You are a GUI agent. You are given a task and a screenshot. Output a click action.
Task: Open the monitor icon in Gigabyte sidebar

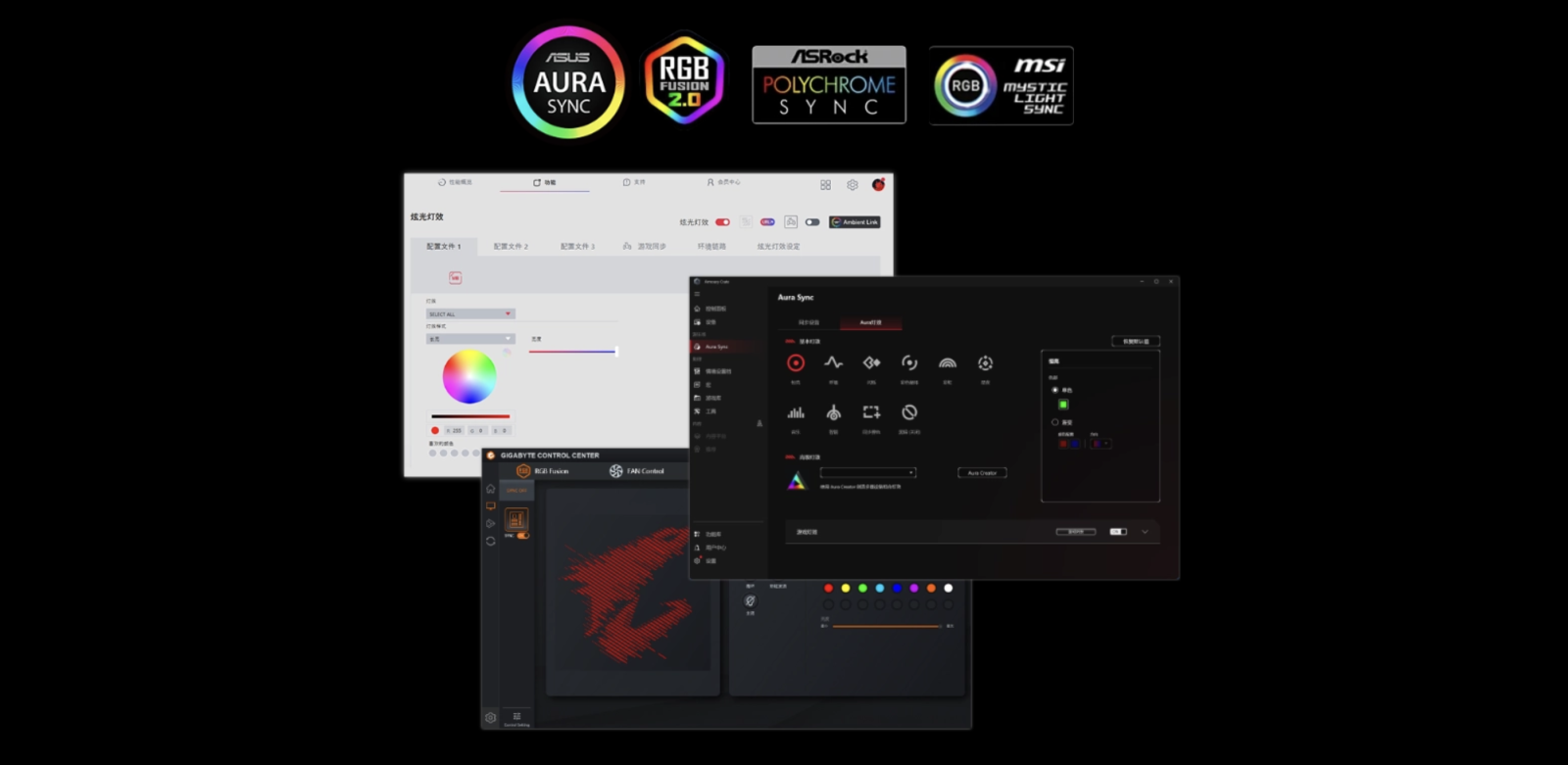click(491, 506)
